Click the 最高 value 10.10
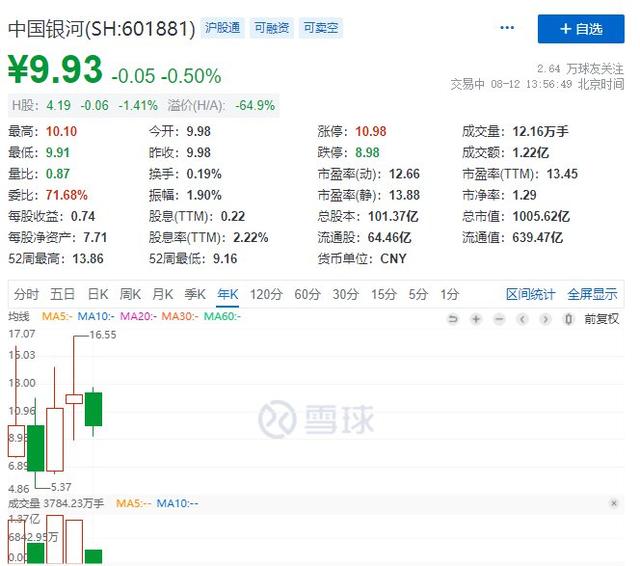This screenshot has width=640, height=566. (61, 131)
